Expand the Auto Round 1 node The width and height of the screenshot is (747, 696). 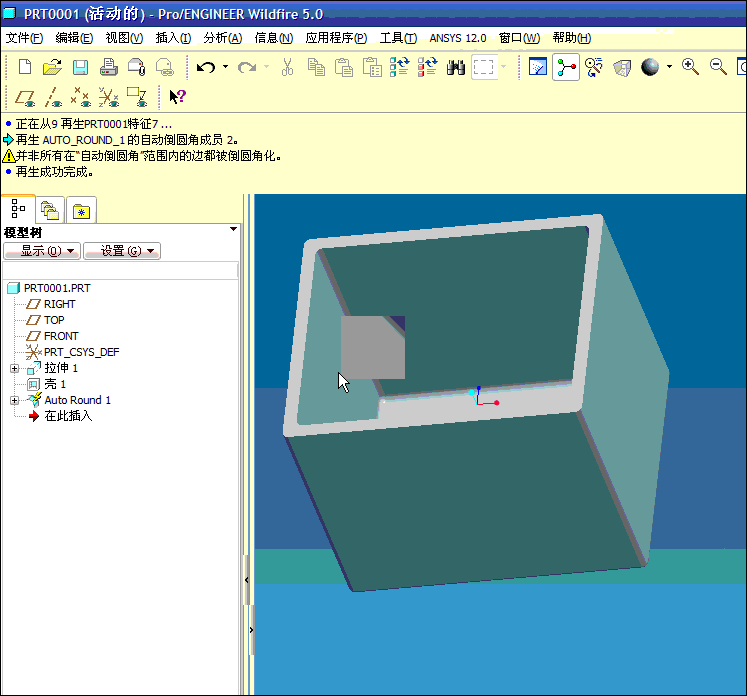click(x=14, y=400)
